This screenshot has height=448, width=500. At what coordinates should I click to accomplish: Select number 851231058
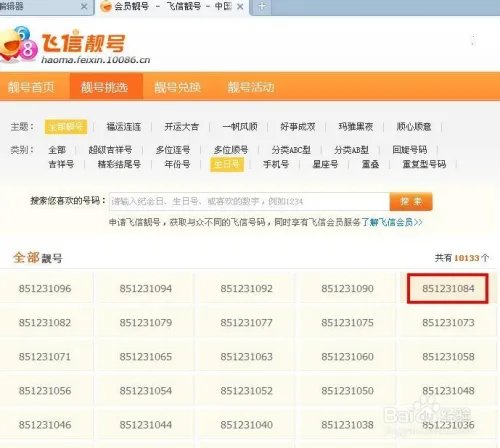pos(448,357)
